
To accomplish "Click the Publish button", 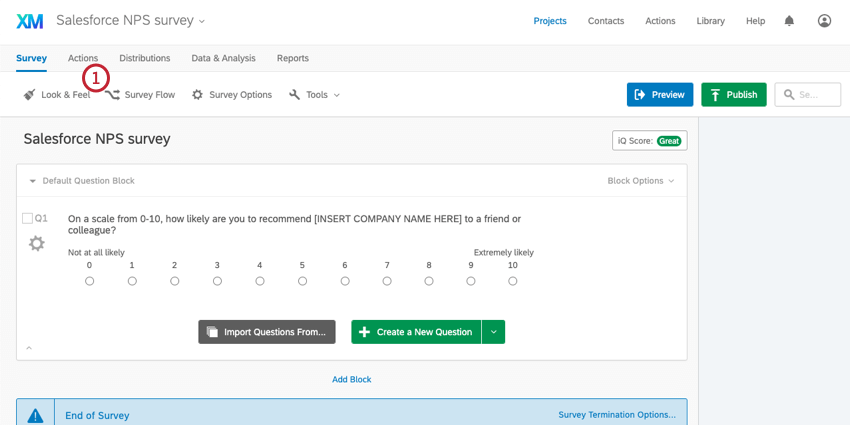I will pos(734,95).
